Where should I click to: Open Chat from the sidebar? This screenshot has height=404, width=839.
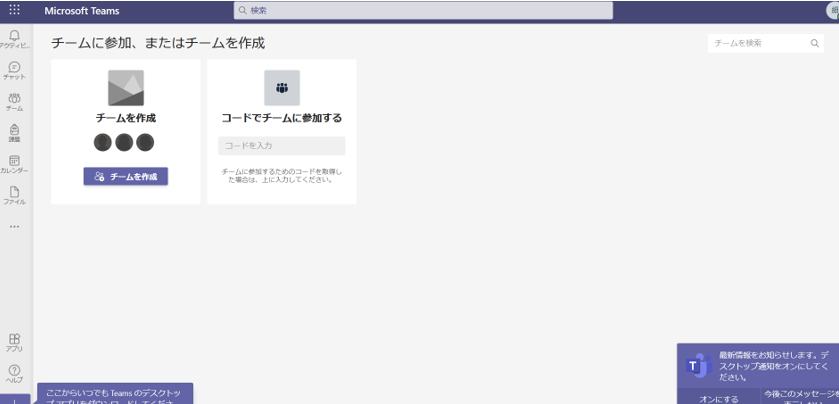(14, 71)
